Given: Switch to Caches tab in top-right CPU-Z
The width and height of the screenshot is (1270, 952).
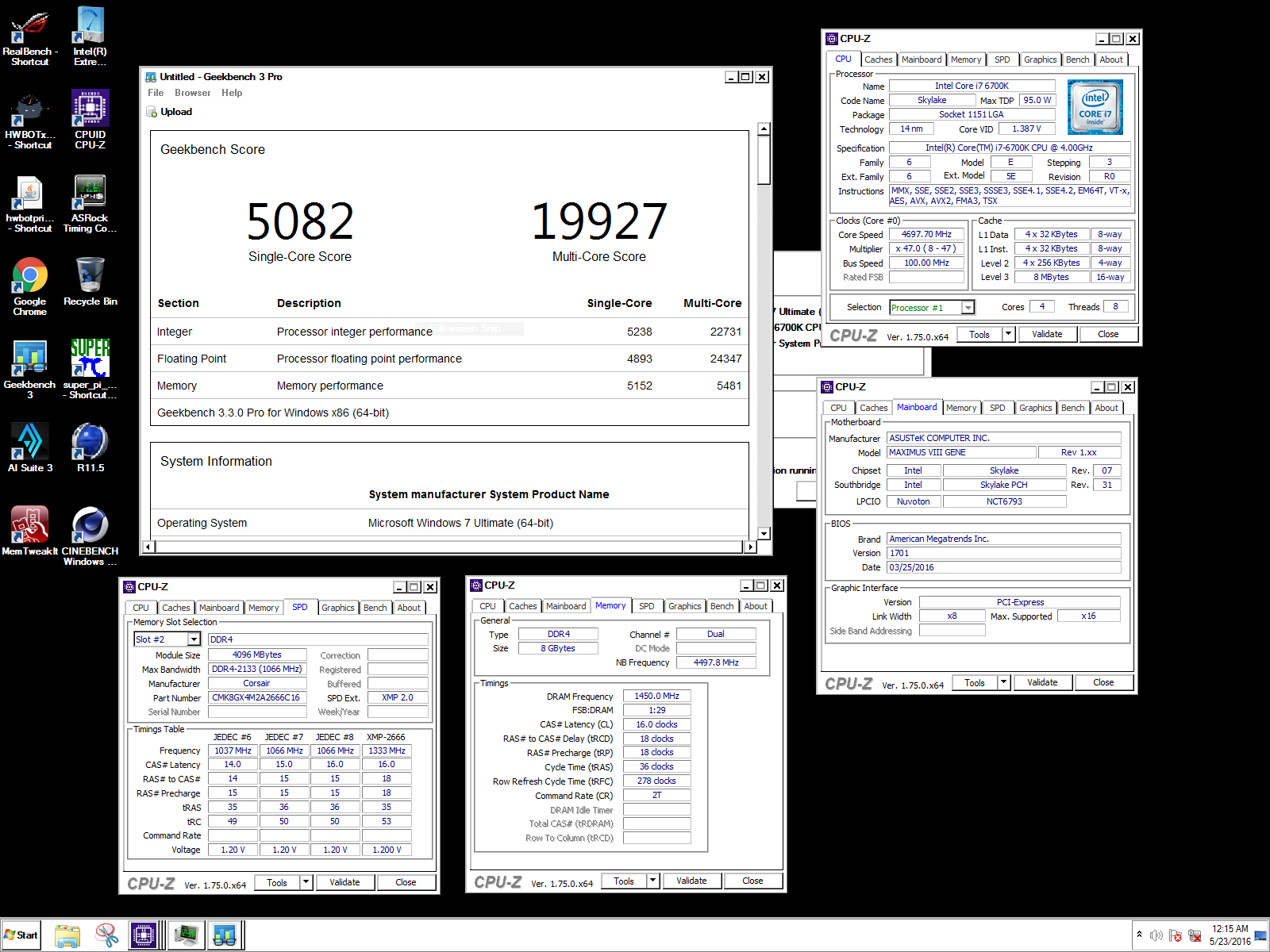Looking at the screenshot, I should pyautogui.click(x=878, y=59).
